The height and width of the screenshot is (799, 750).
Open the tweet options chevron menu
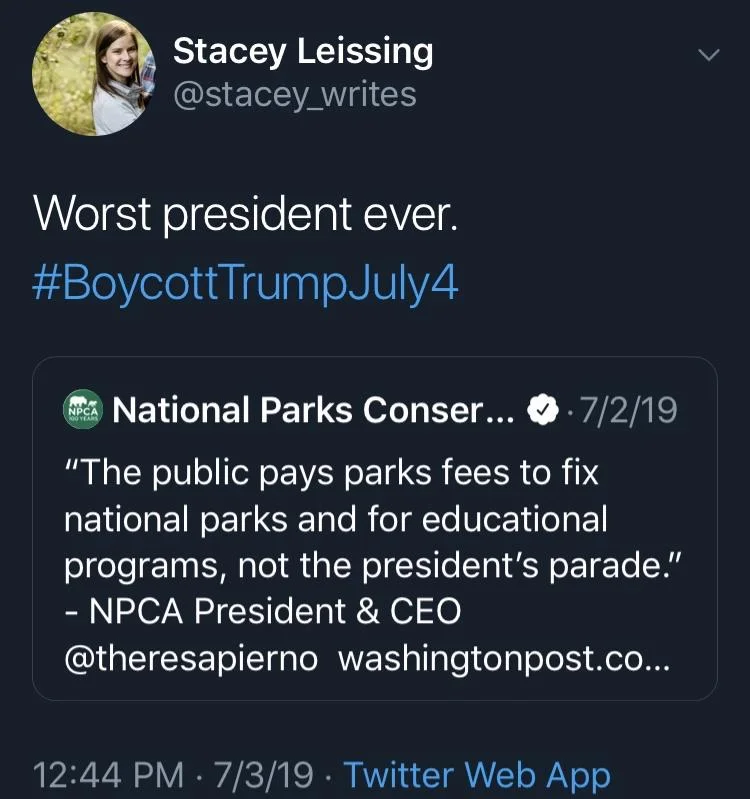(x=708, y=55)
